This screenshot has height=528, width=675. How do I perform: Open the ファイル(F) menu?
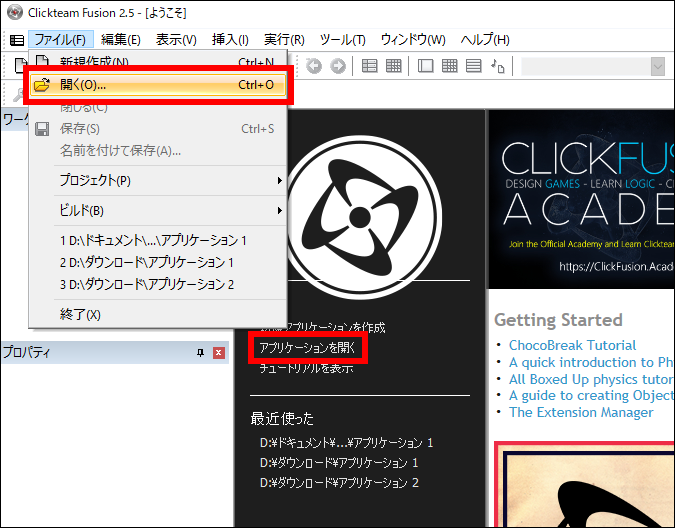61,40
